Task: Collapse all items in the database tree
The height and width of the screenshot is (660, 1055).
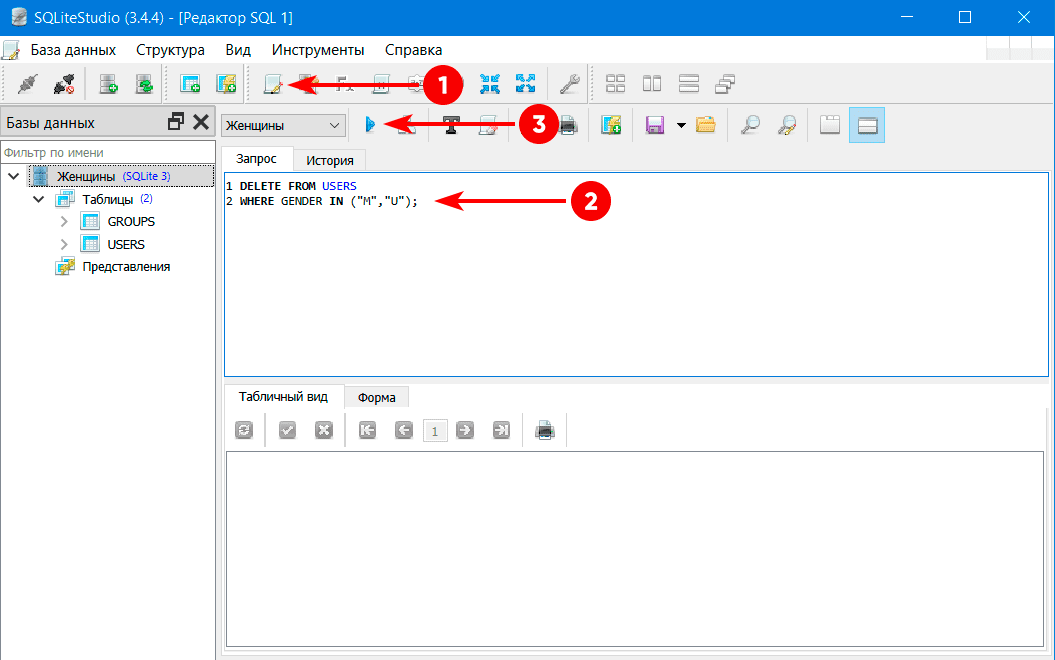Action: point(489,84)
